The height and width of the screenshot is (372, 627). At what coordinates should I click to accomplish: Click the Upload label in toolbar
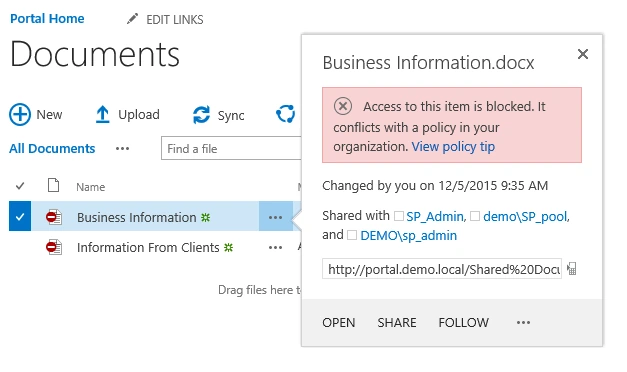tap(139, 114)
